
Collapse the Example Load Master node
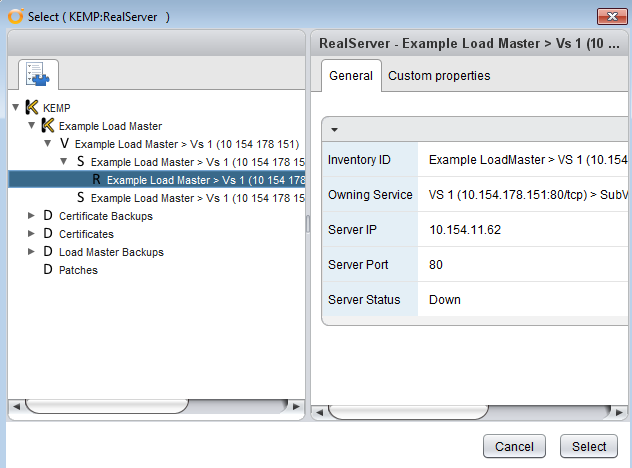click(32, 125)
